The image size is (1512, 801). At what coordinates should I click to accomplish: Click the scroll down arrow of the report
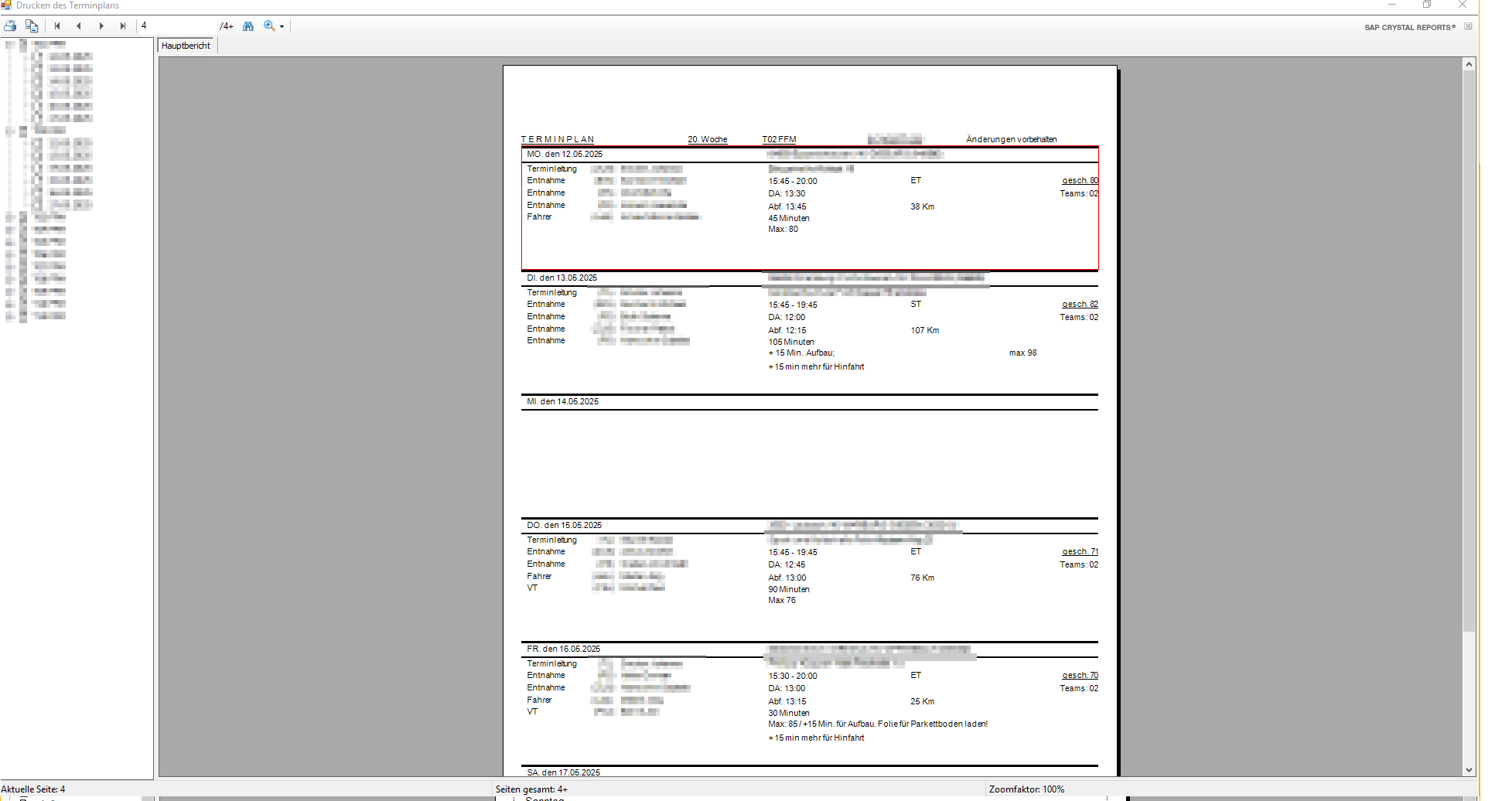[x=1469, y=770]
